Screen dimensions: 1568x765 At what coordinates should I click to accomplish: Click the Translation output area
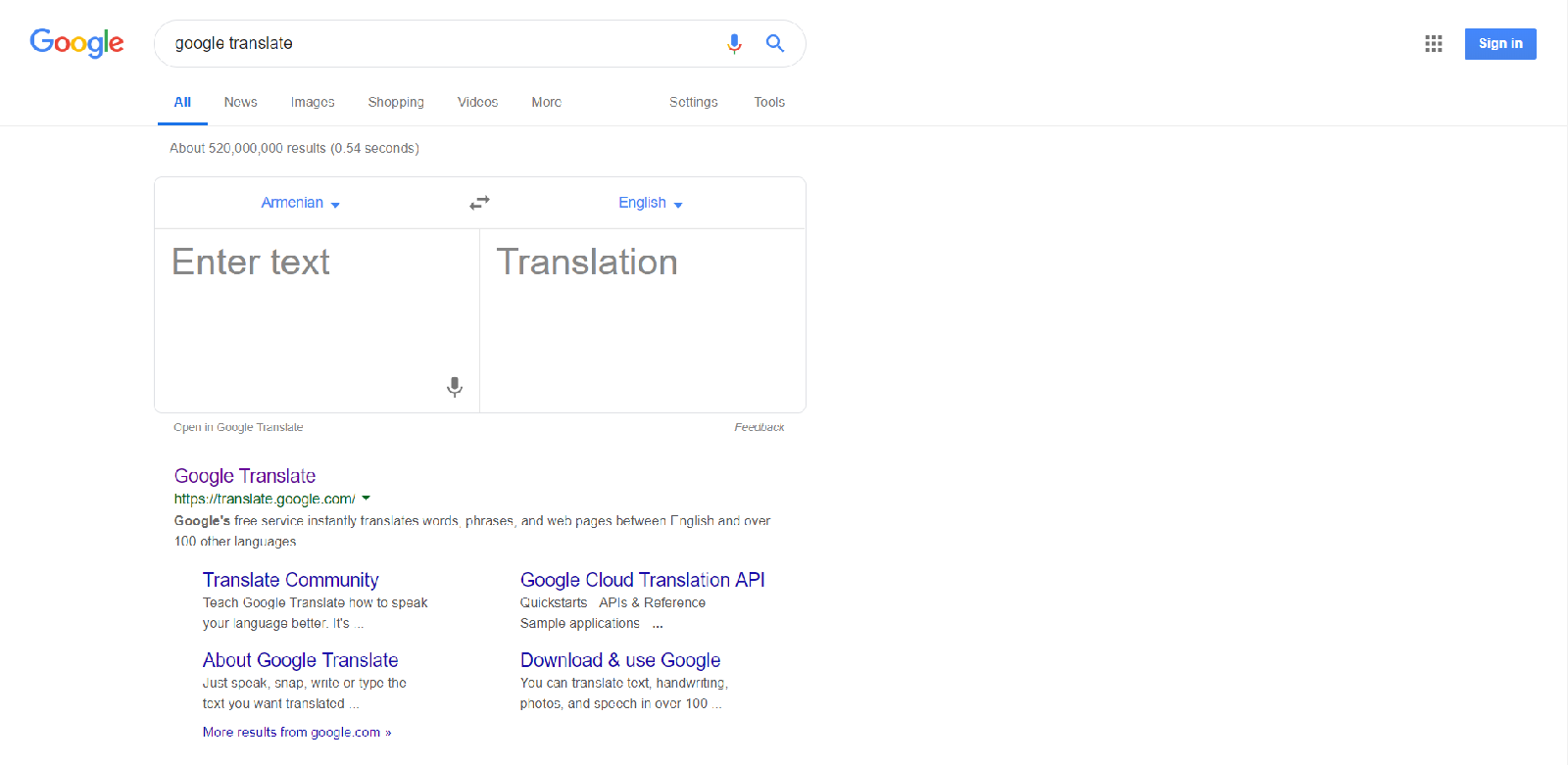point(643,320)
